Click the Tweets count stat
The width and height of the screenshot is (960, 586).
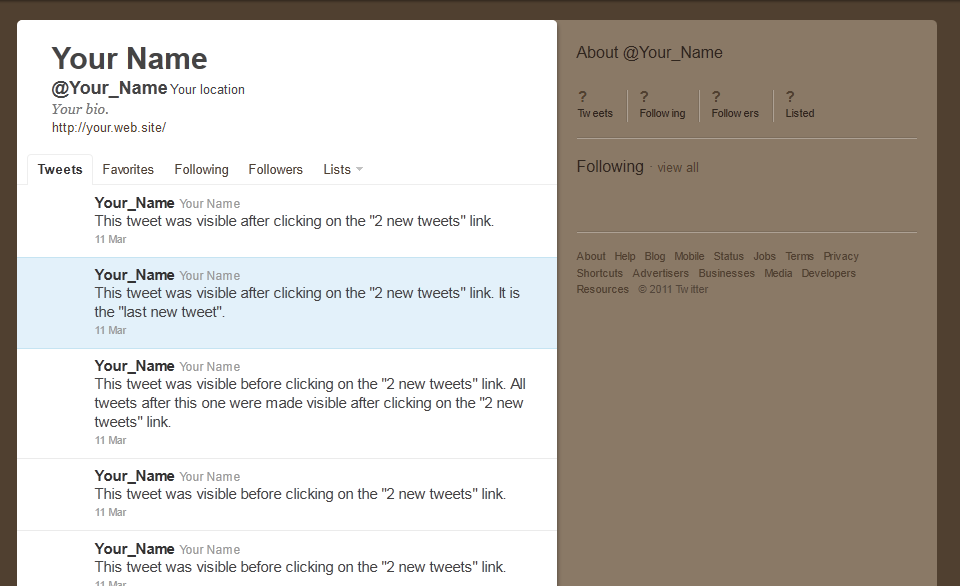[x=594, y=104]
